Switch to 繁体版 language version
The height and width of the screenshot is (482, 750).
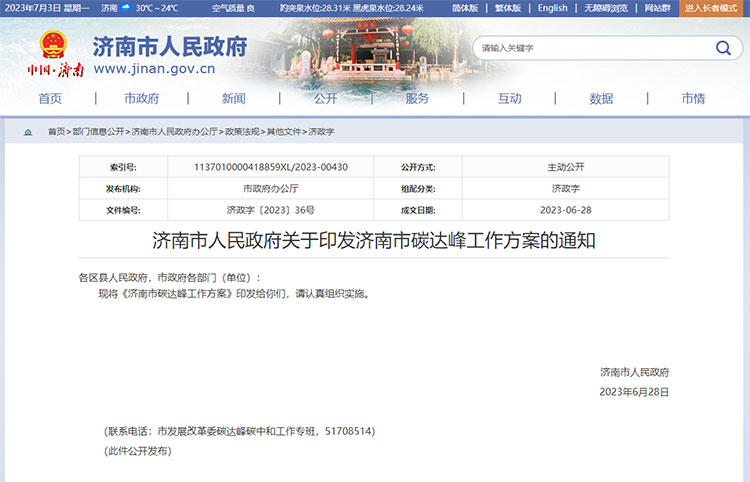(508, 8)
